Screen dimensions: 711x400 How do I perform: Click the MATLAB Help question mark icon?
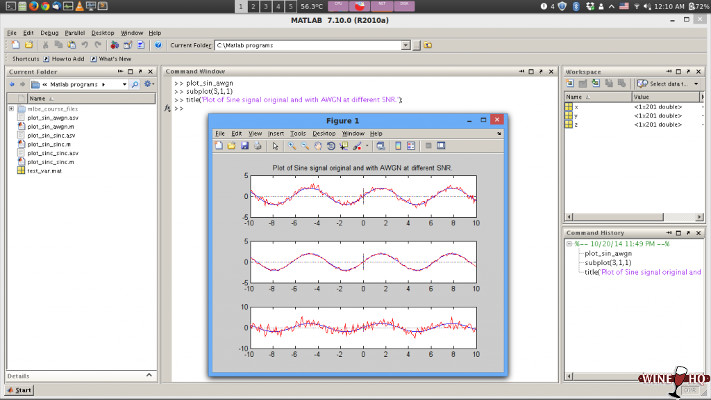coord(156,45)
